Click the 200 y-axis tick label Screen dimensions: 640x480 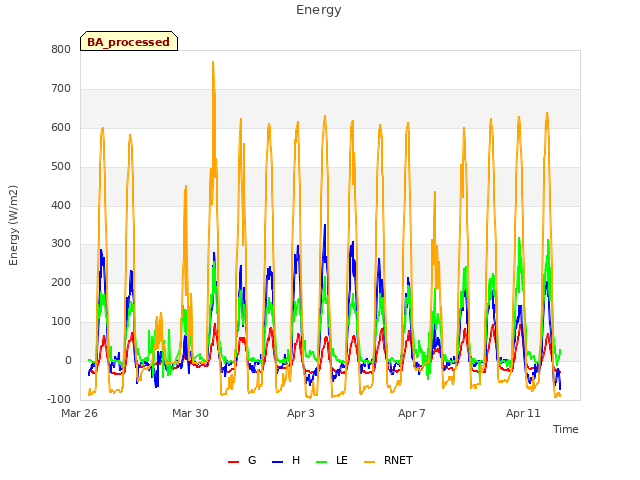tap(61, 282)
